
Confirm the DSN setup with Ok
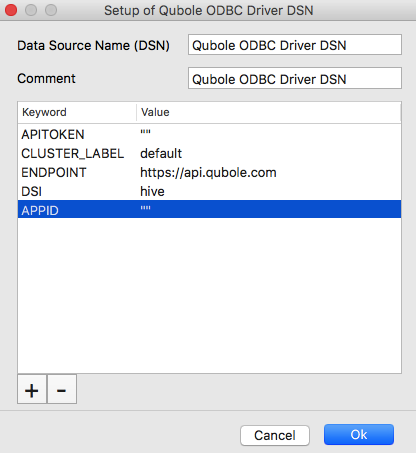click(359, 435)
